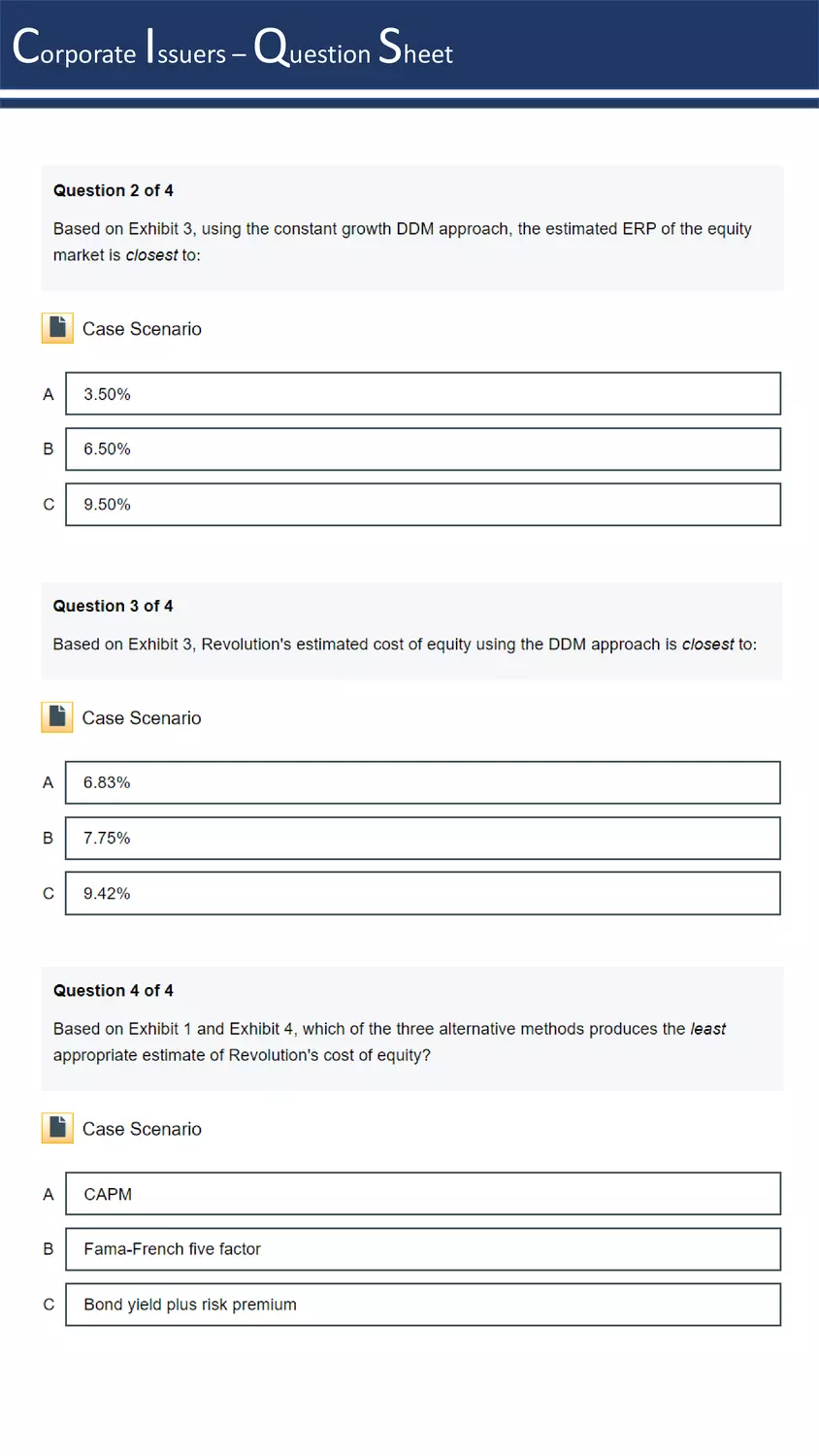Click the letter C label beside 9.42%

tap(49, 893)
